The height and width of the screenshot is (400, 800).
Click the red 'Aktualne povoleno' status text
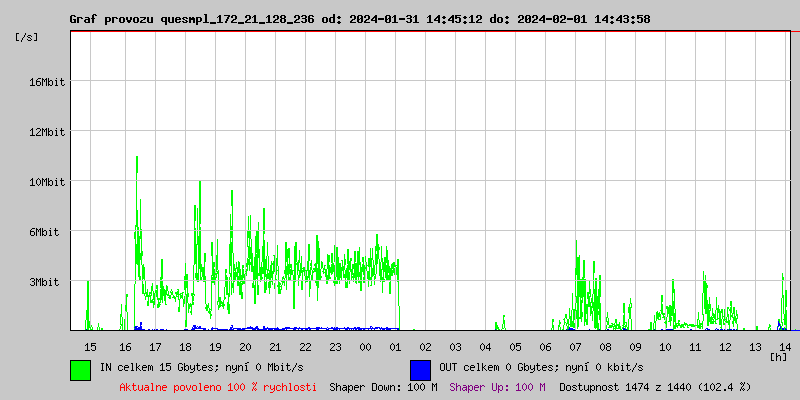click(218, 387)
